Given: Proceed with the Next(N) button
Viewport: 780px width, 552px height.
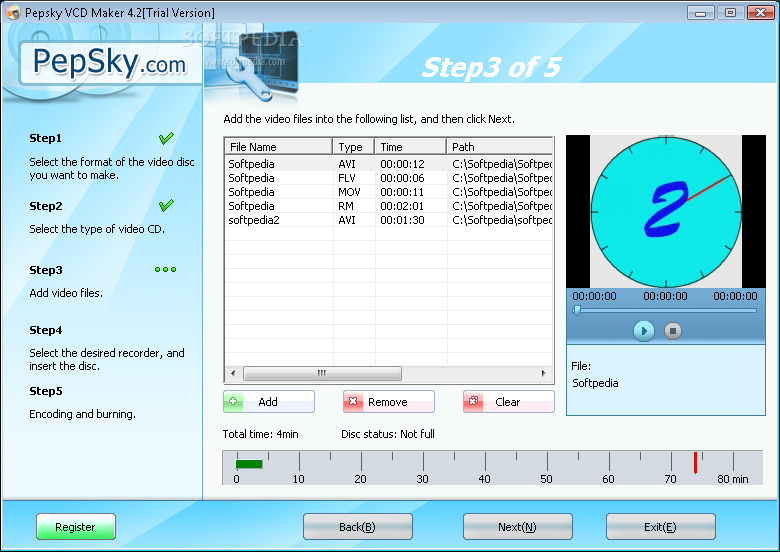Looking at the screenshot, I should tap(517, 527).
